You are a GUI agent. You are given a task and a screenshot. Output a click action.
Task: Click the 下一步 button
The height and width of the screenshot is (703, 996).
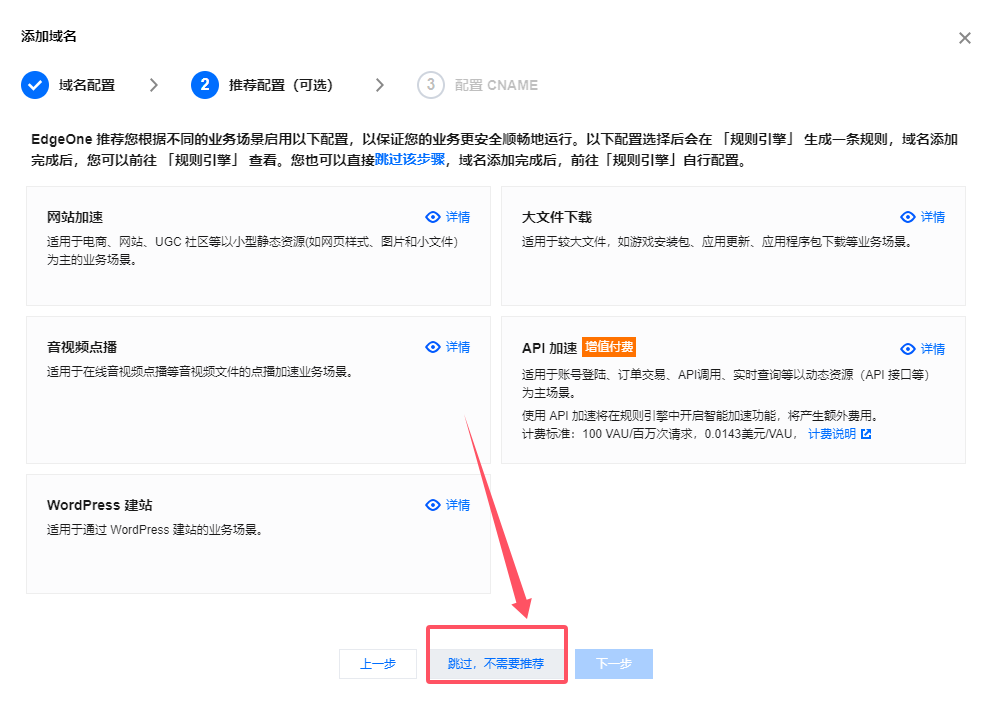[614, 664]
